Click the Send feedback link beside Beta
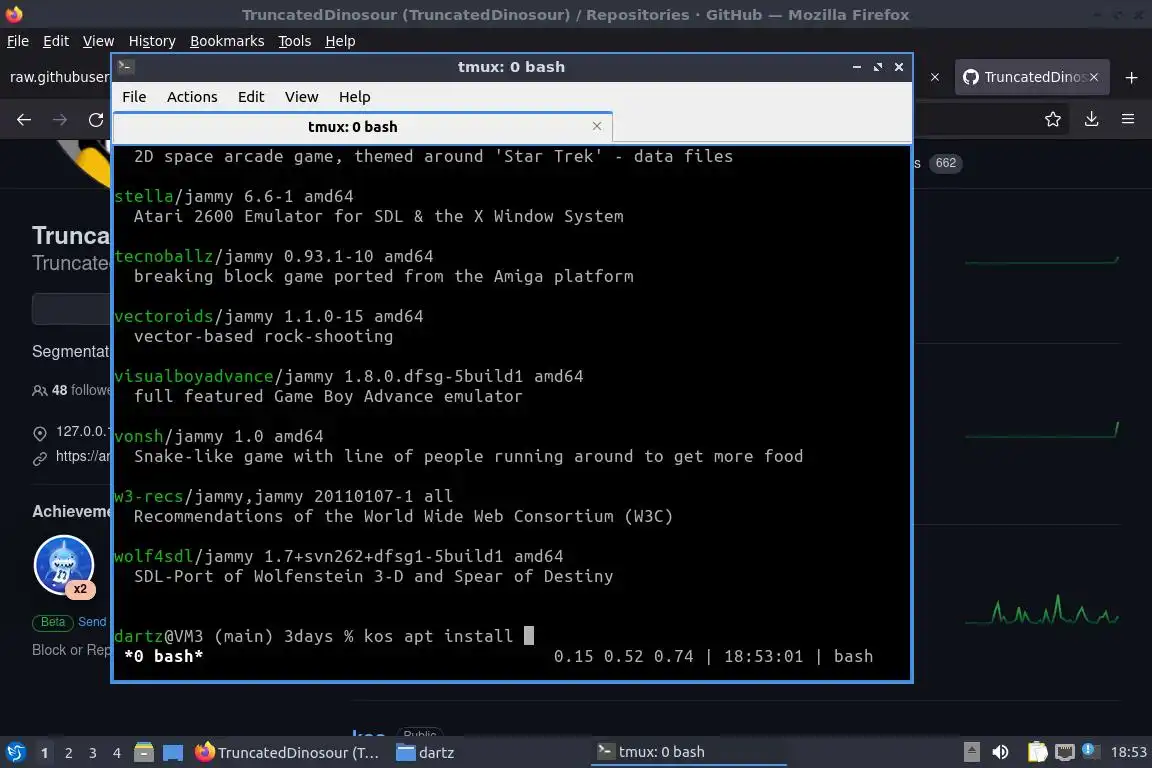This screenshot has height=768, width=1152. 93,622
